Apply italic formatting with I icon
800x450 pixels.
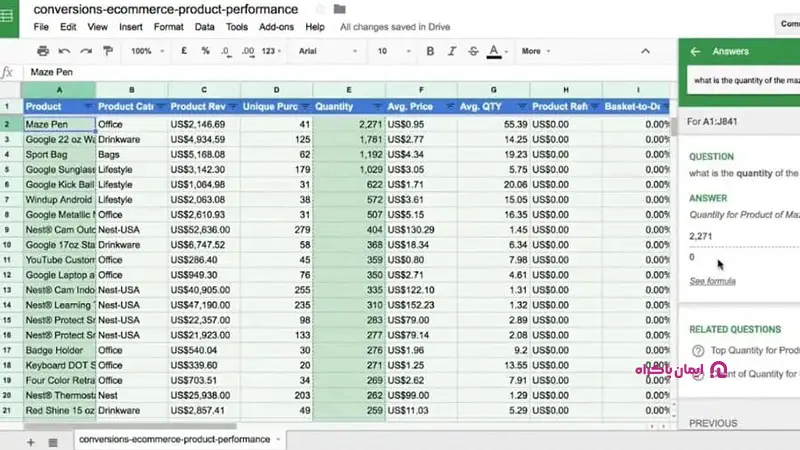pos(451,51)
